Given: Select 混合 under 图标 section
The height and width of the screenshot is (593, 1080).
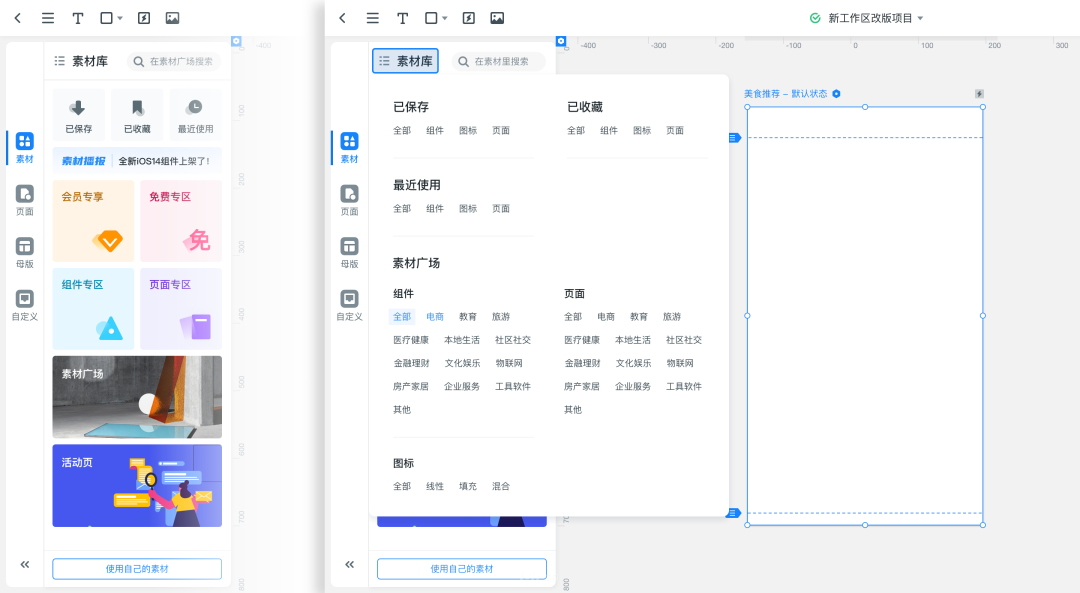Looking at the screenshot, I should pyautogui.click(x=501, y=486).
